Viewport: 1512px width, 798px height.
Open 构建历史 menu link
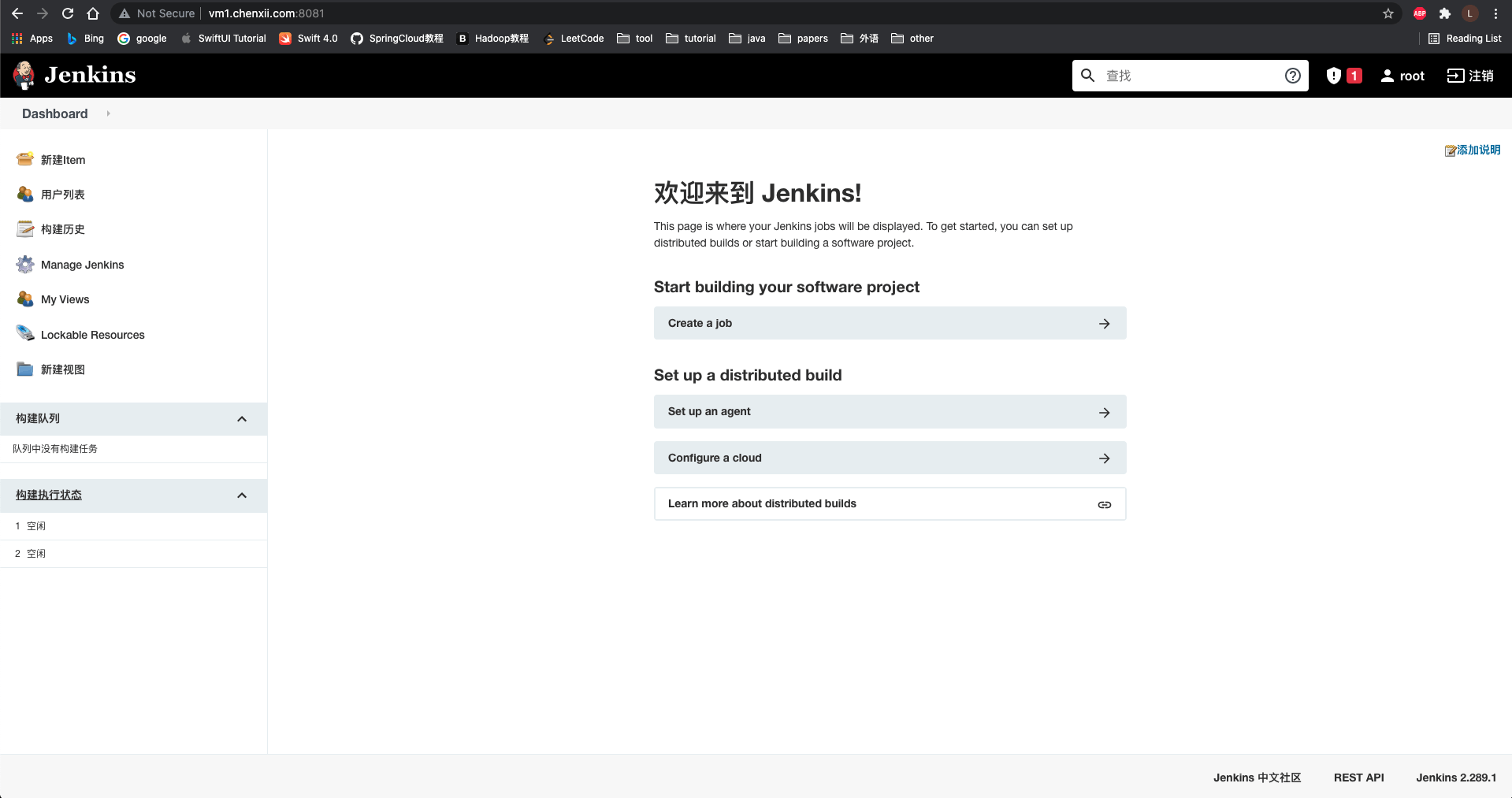click(63, 229)
